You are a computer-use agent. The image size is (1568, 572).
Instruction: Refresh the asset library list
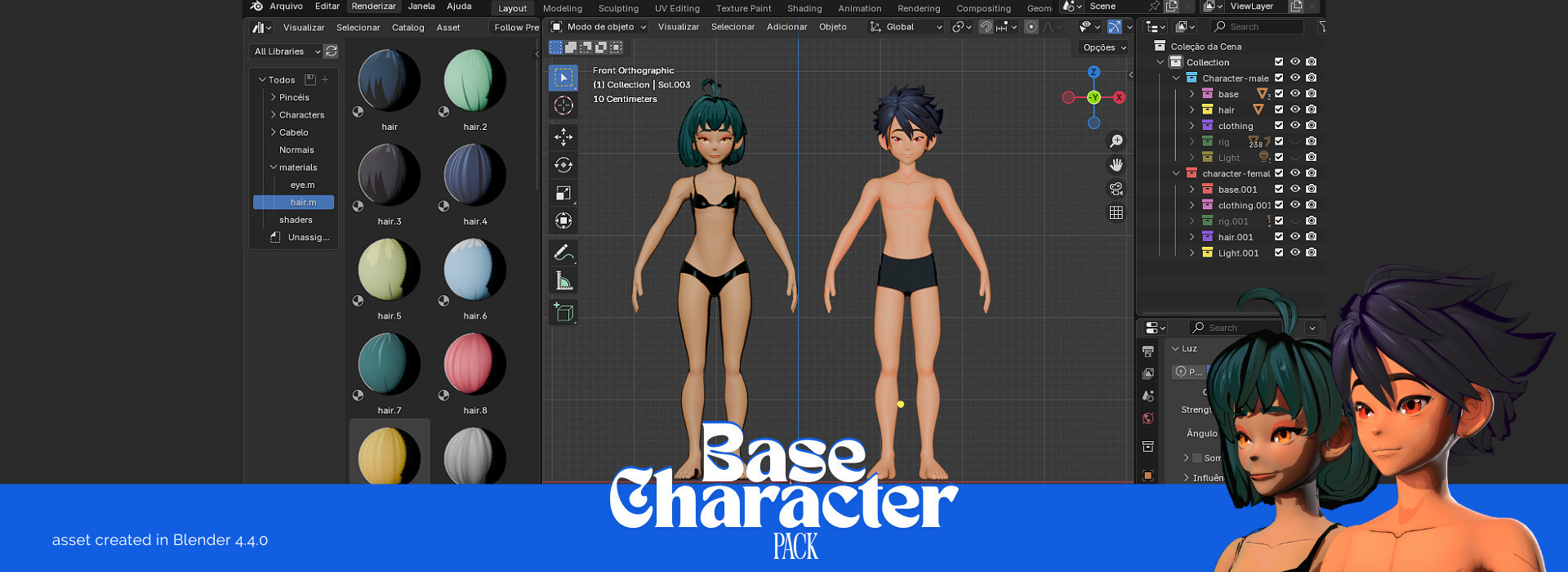click(x=331, y=51)
